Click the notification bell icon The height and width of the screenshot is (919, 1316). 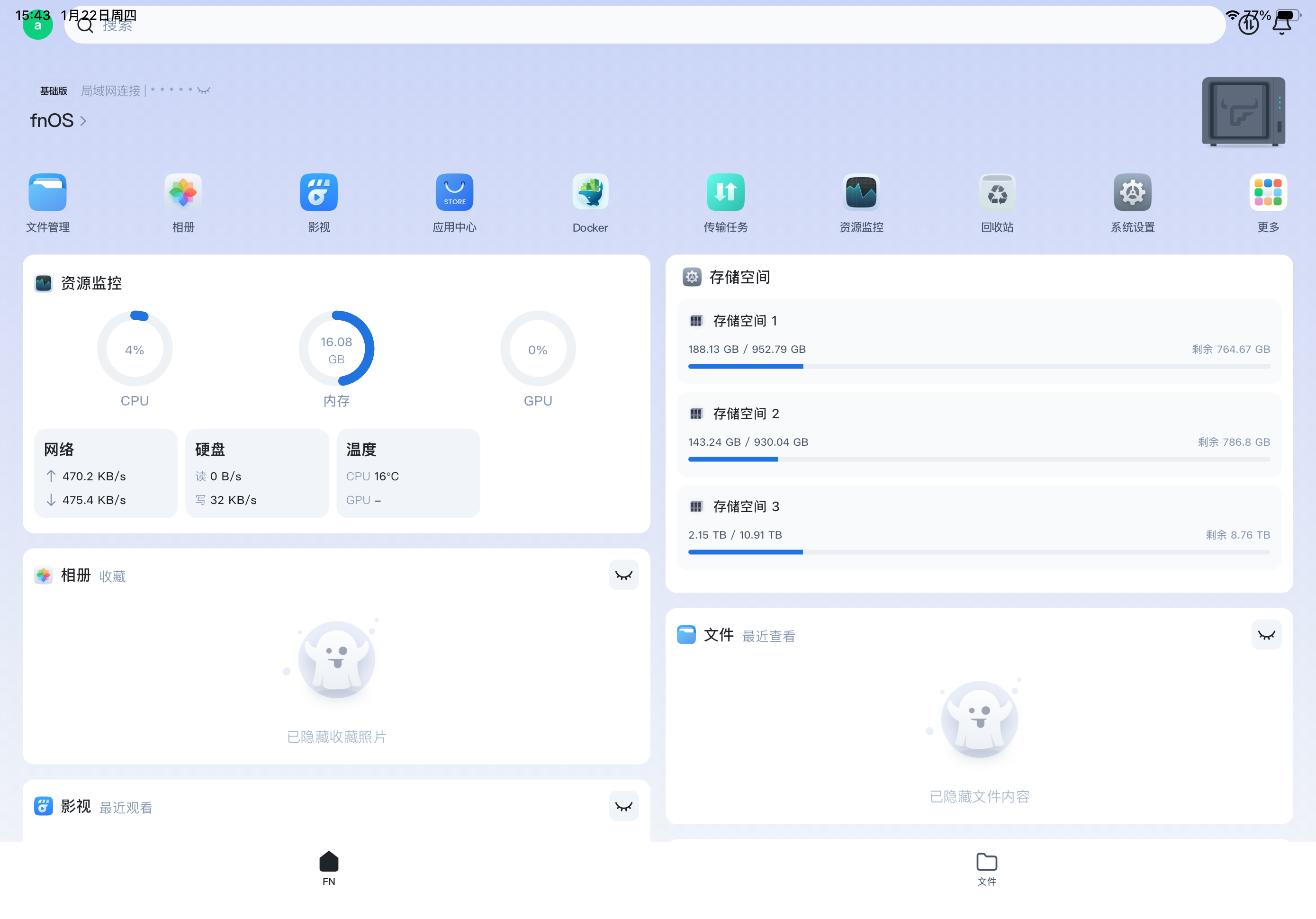(x=1281, y=25)
